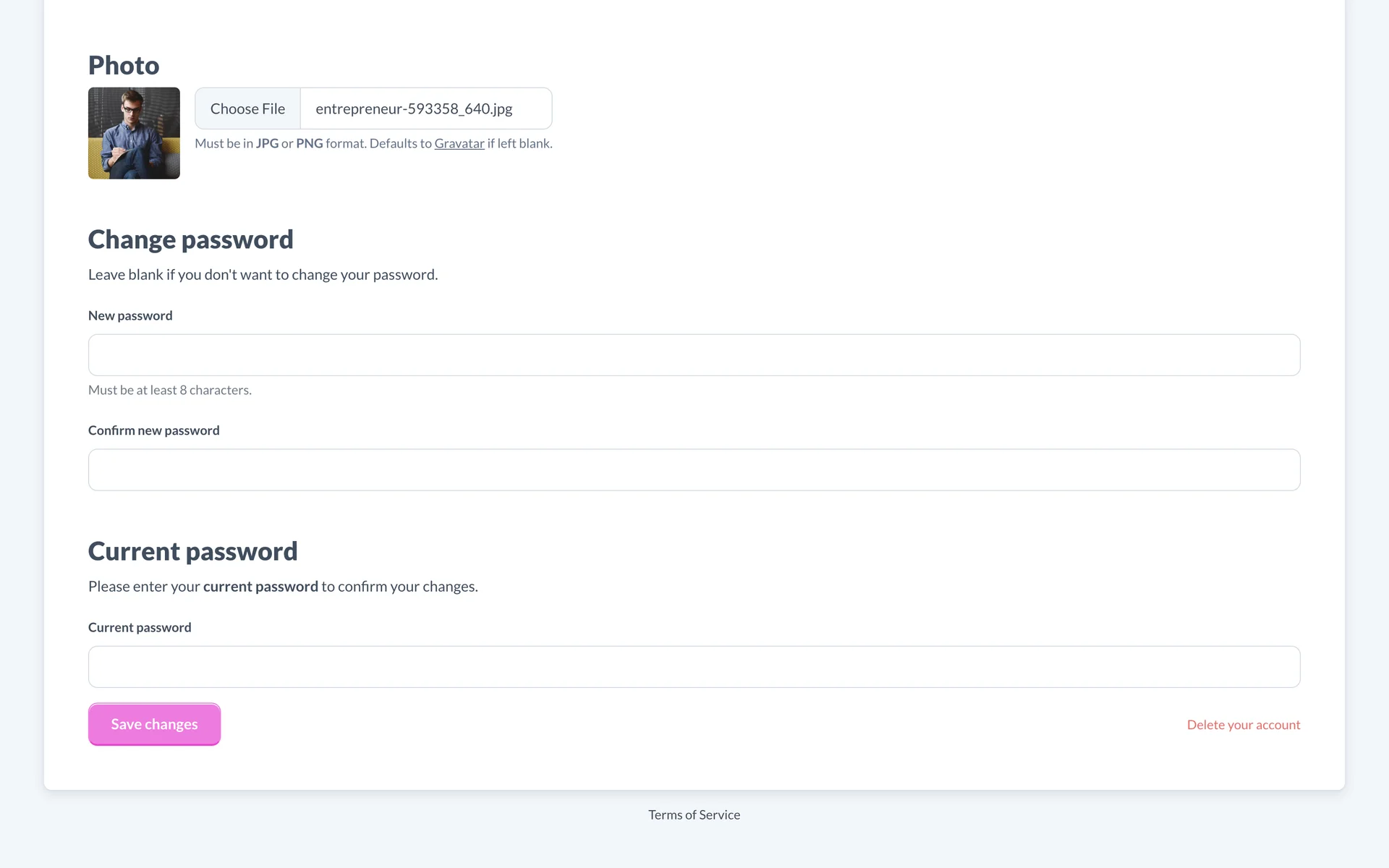Focus the New password input field
1389x868 pixels.
click(694, 354)
